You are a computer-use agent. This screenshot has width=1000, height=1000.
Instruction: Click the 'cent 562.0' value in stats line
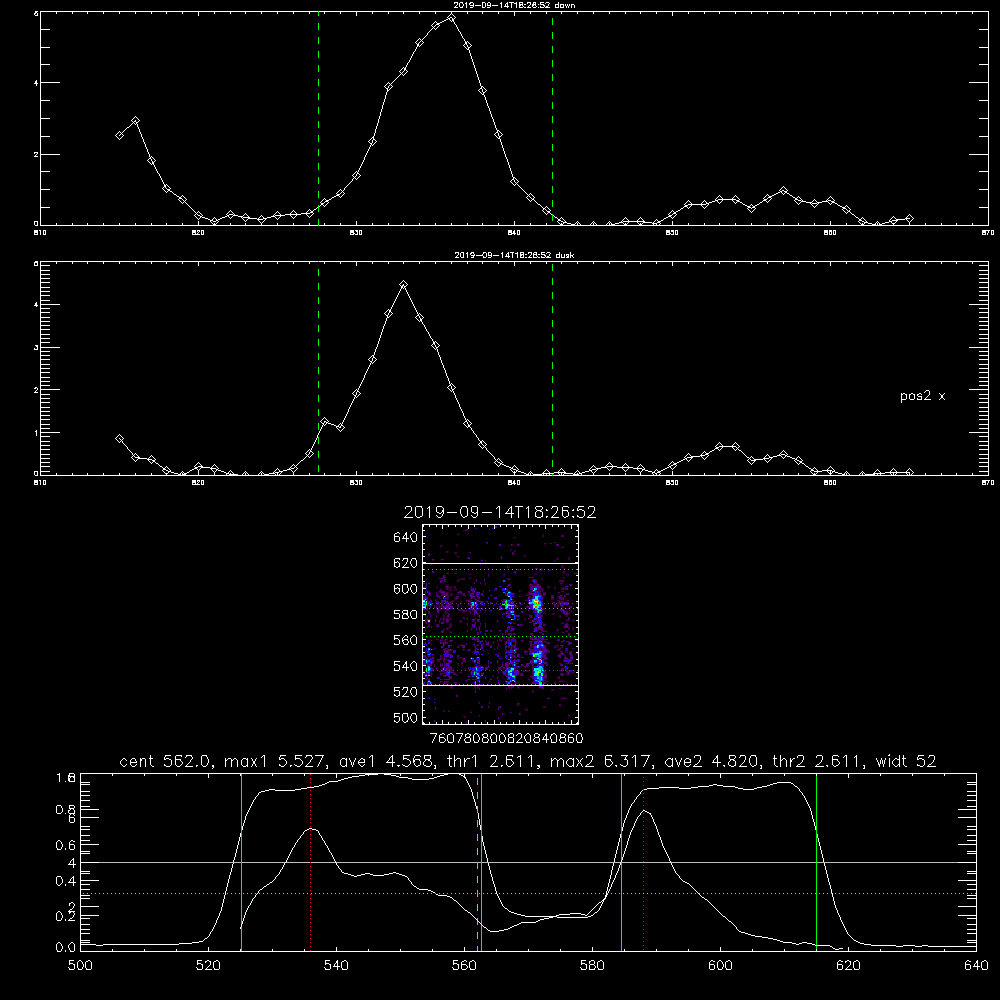coord(167,761)
